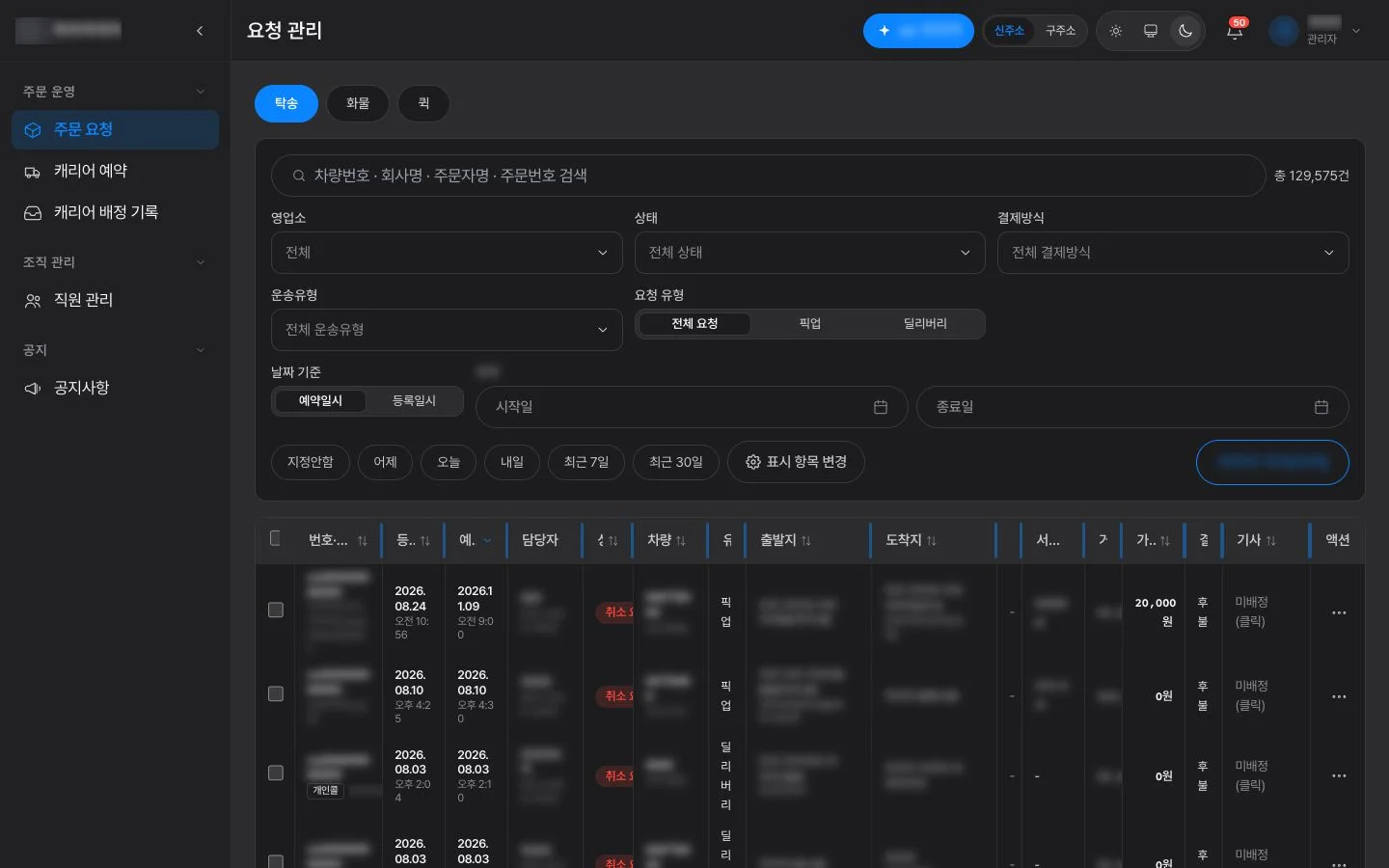Switch to the 퀵 tab
This screenshot has height=868, width=1389.
pos(423,103)
